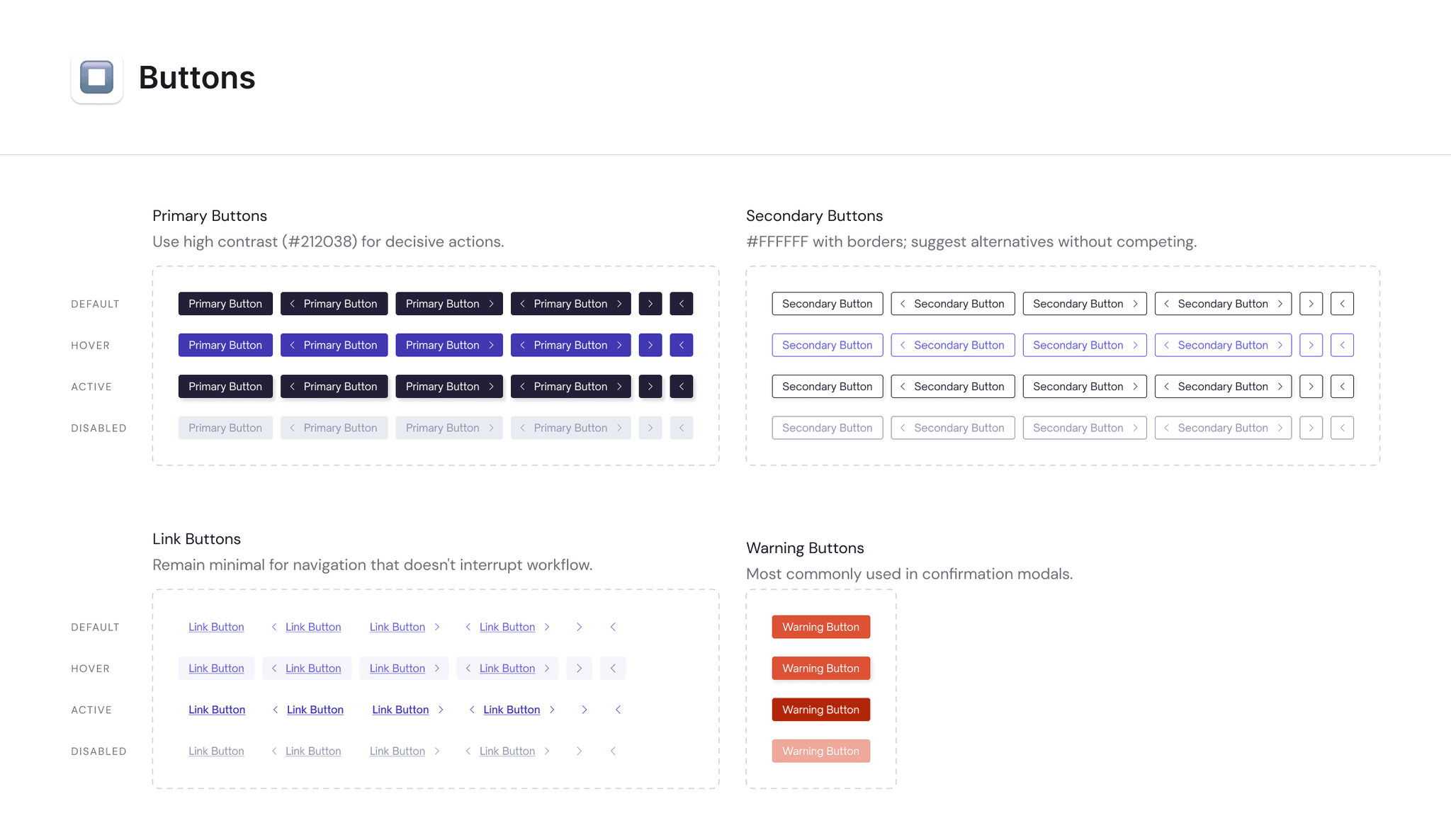Image resolution: width=1451 pixels, height=840 pixels.
Task: Click active Primary Button with left chevron
Action: pos(334,387)
